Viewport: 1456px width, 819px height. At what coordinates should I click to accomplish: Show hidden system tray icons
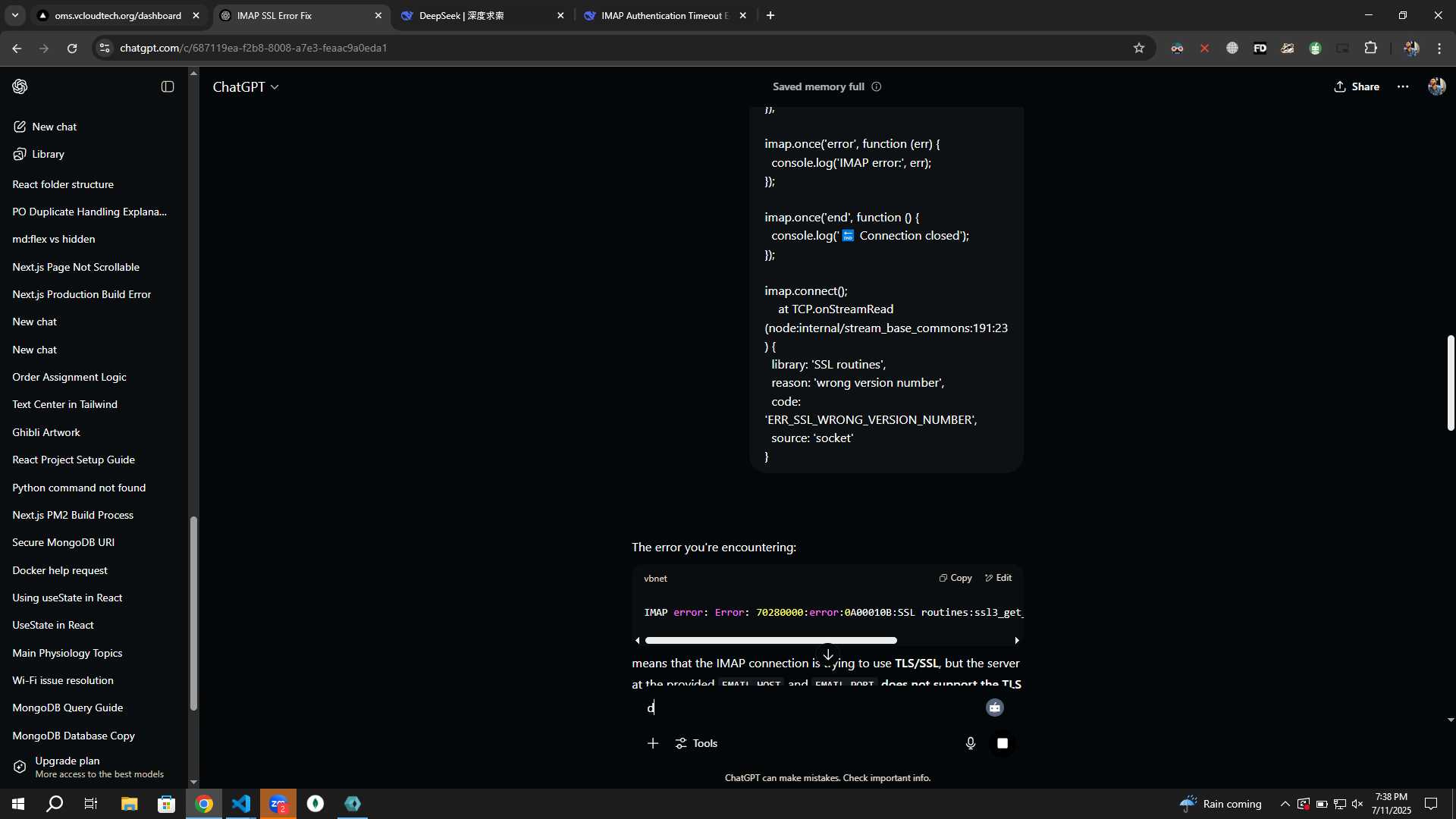pyautogui.click(x=1285, y=804)
